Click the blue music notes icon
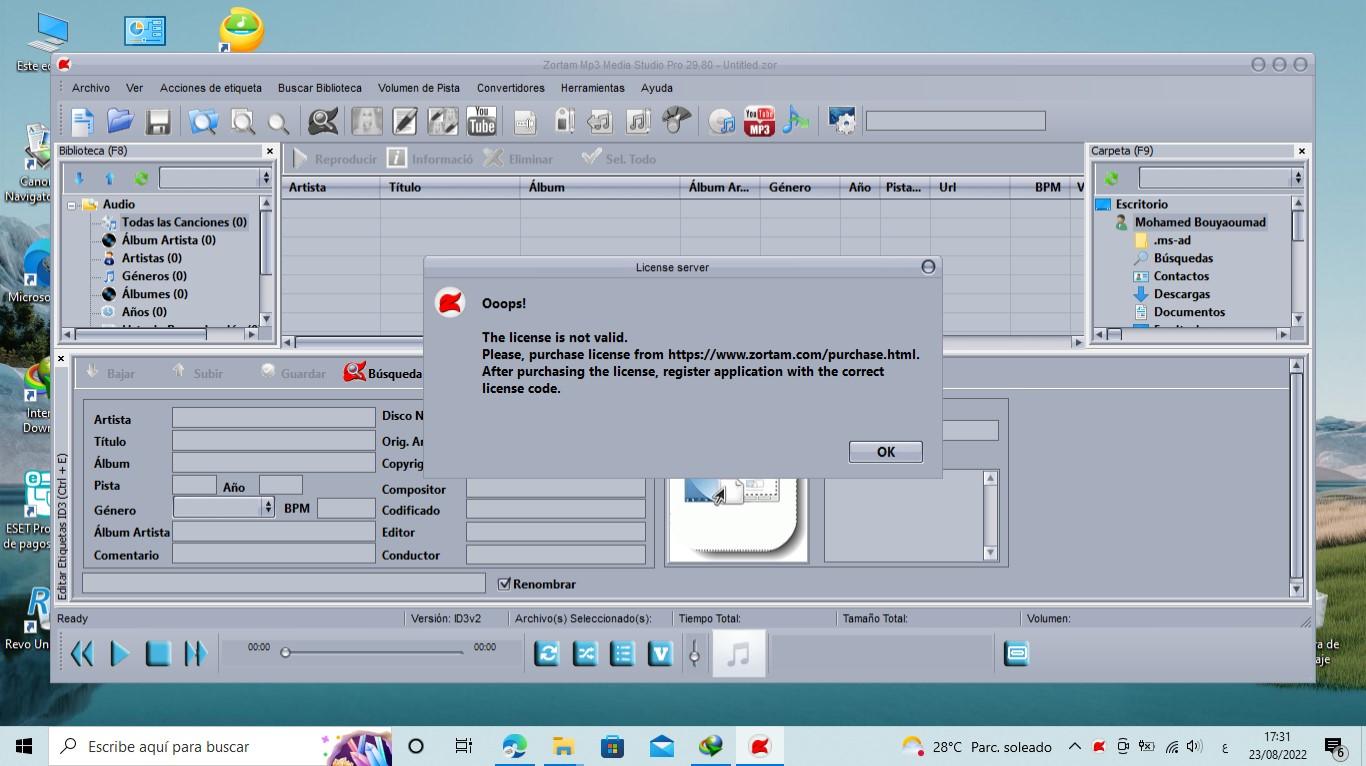The width and height of the screenshot is (1366, 766). point(796,122)
